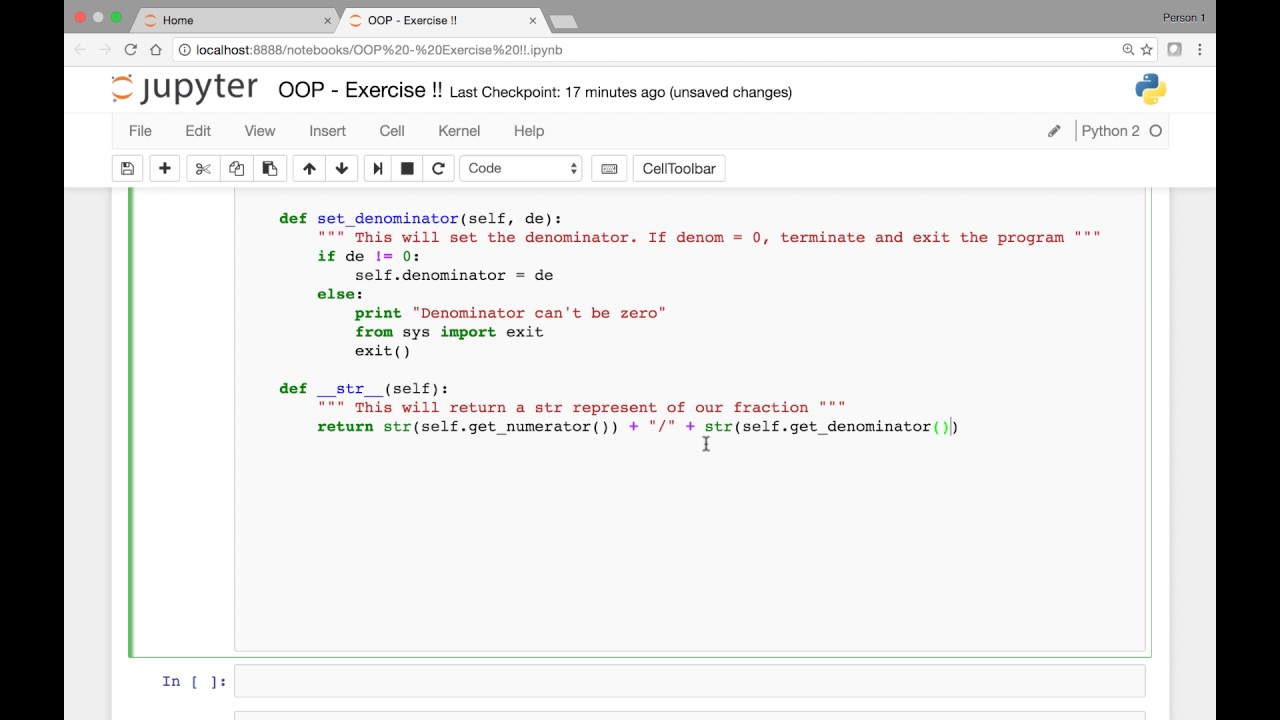
Task: Click the 'def __str__(self):' line
Action: tap(364, 388)
